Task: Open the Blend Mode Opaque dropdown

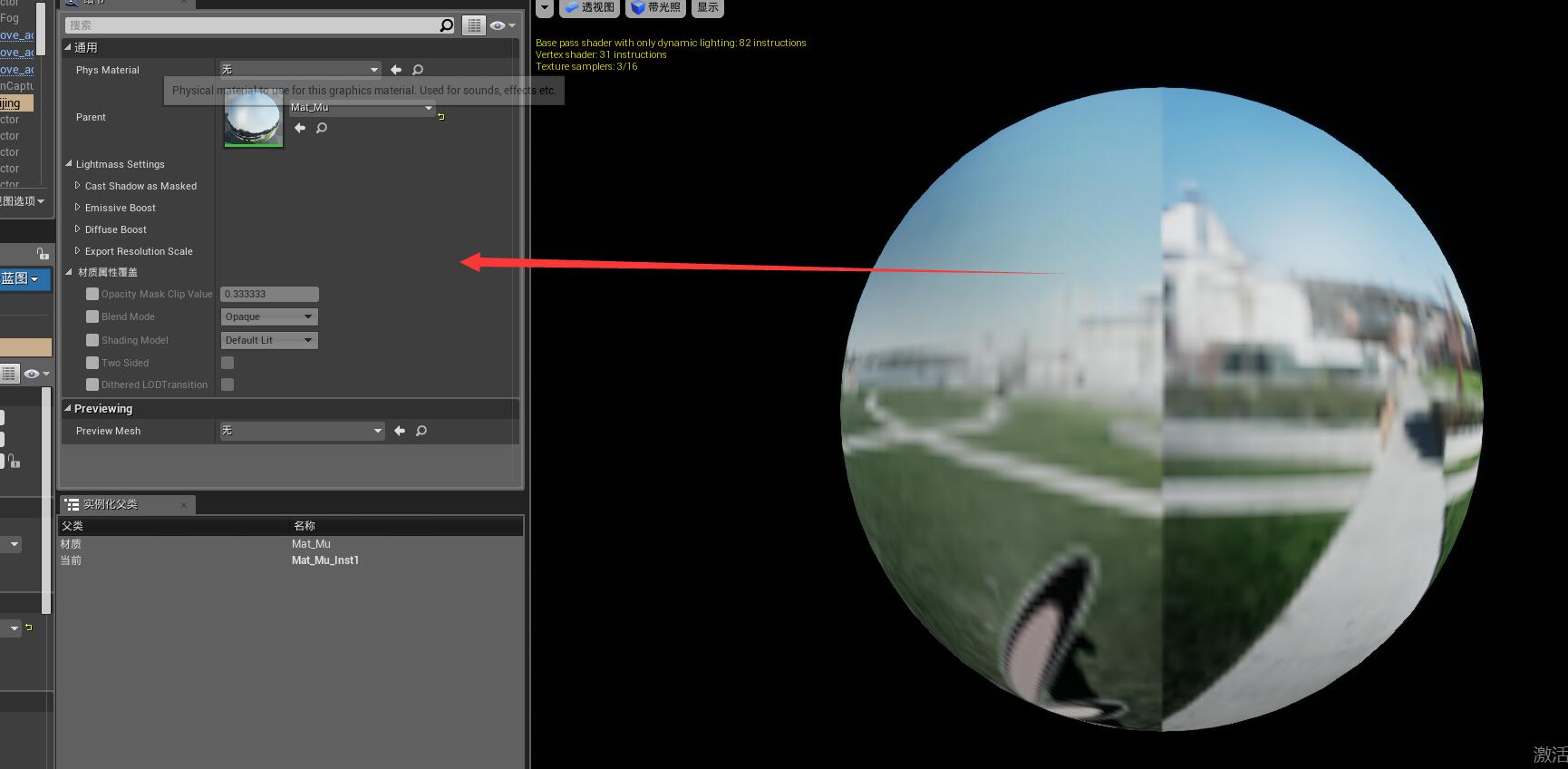Action: click(x=269, y=316)
